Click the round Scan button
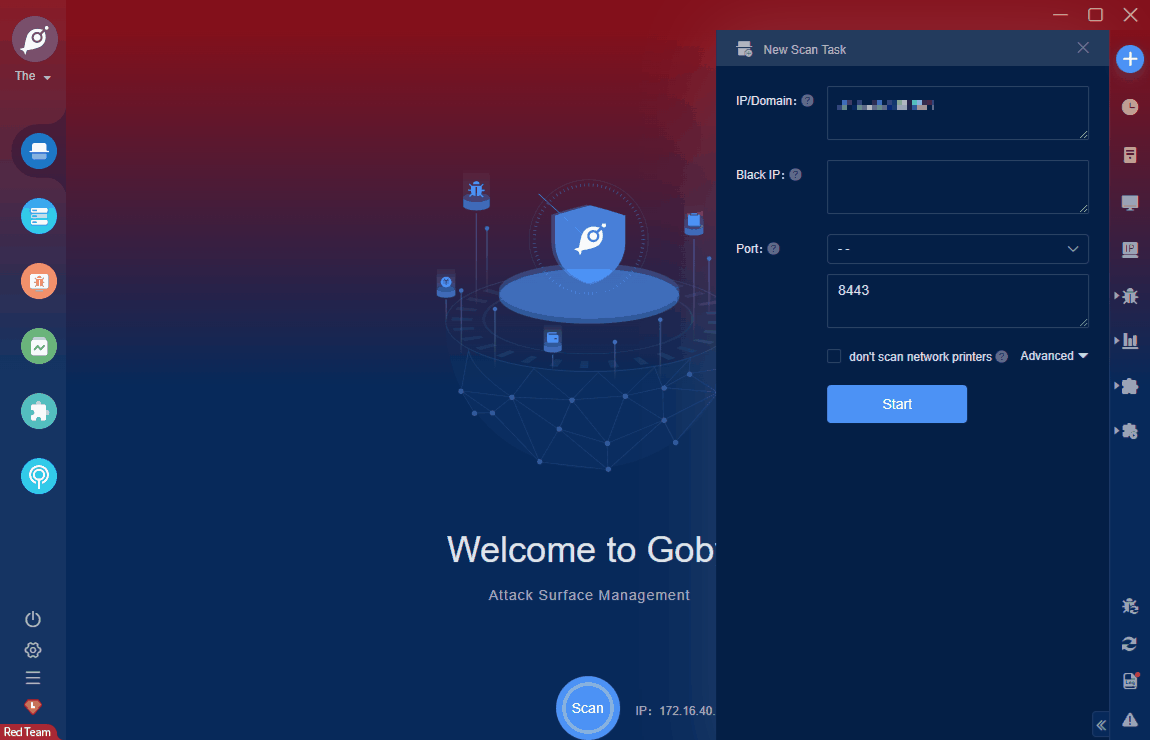 [587, 708]
